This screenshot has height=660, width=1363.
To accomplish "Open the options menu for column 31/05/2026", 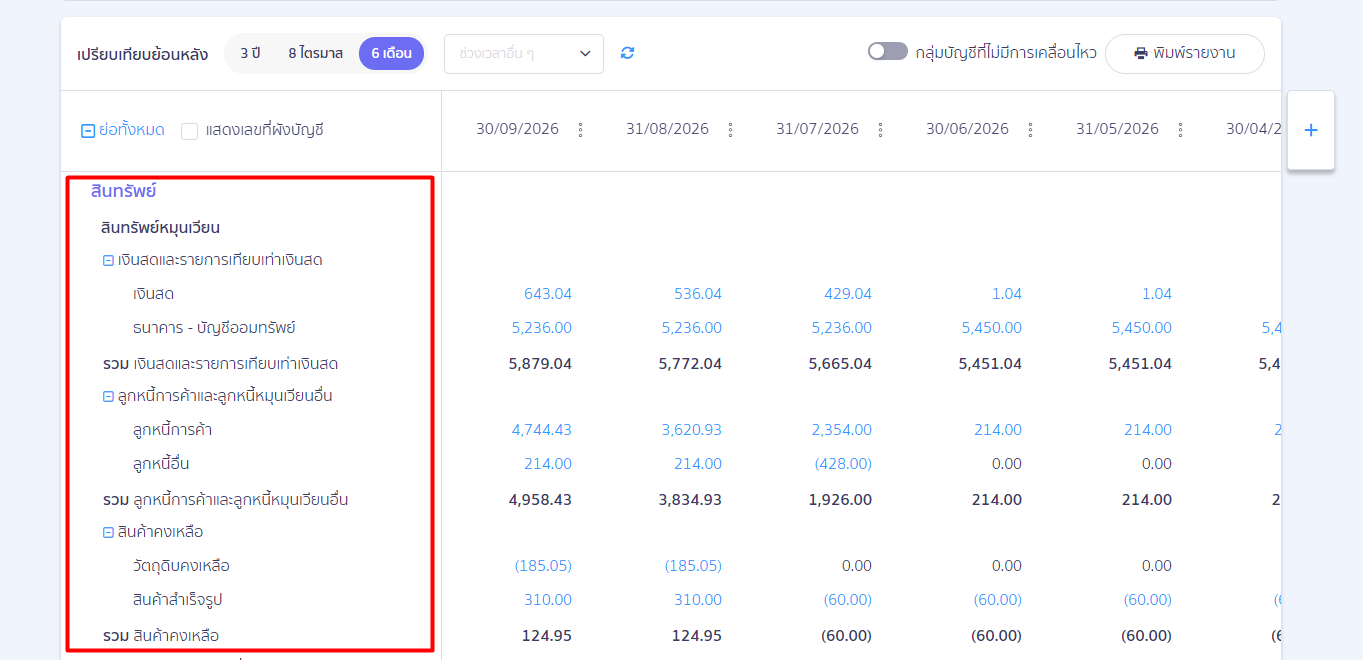I will pyautogui.click(x=1181, y=130).
